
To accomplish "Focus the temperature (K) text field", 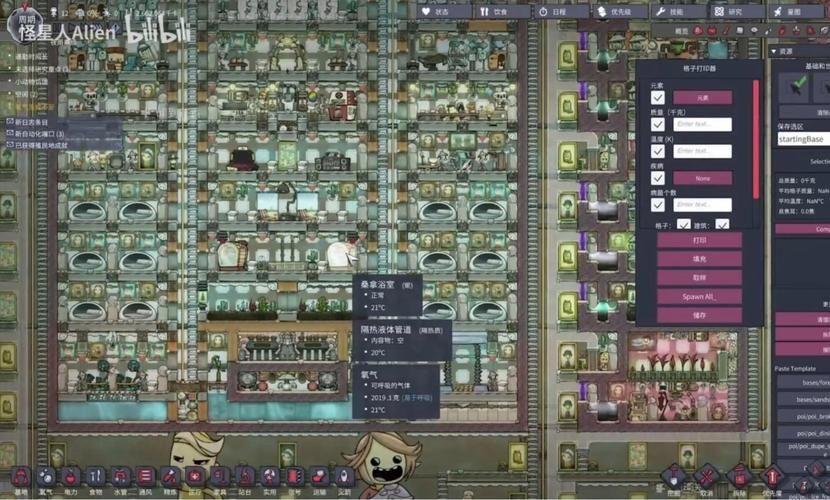I will point(702,151).
